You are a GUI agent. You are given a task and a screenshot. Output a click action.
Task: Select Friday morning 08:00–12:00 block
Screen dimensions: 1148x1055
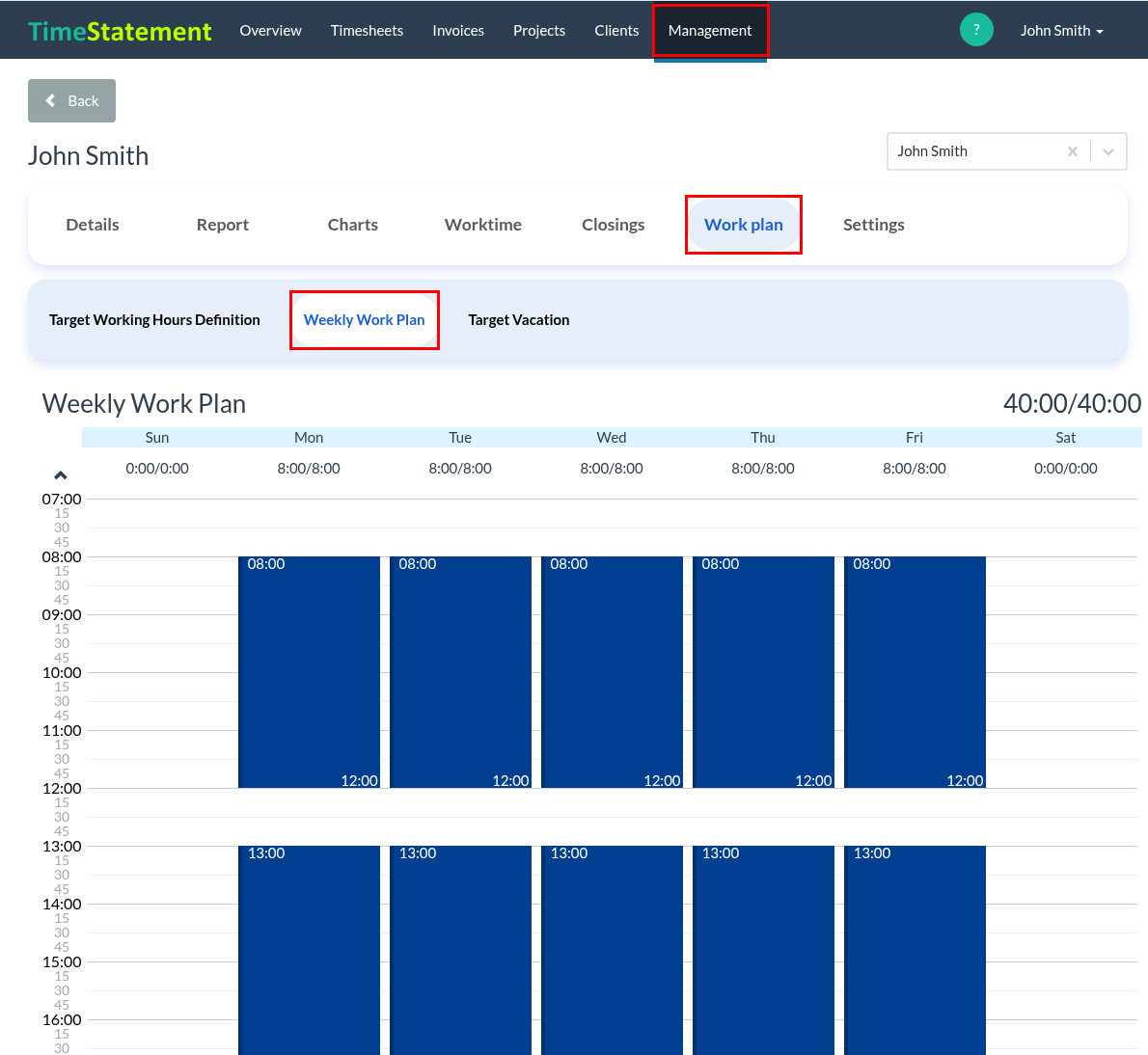(x=916, y=672)
